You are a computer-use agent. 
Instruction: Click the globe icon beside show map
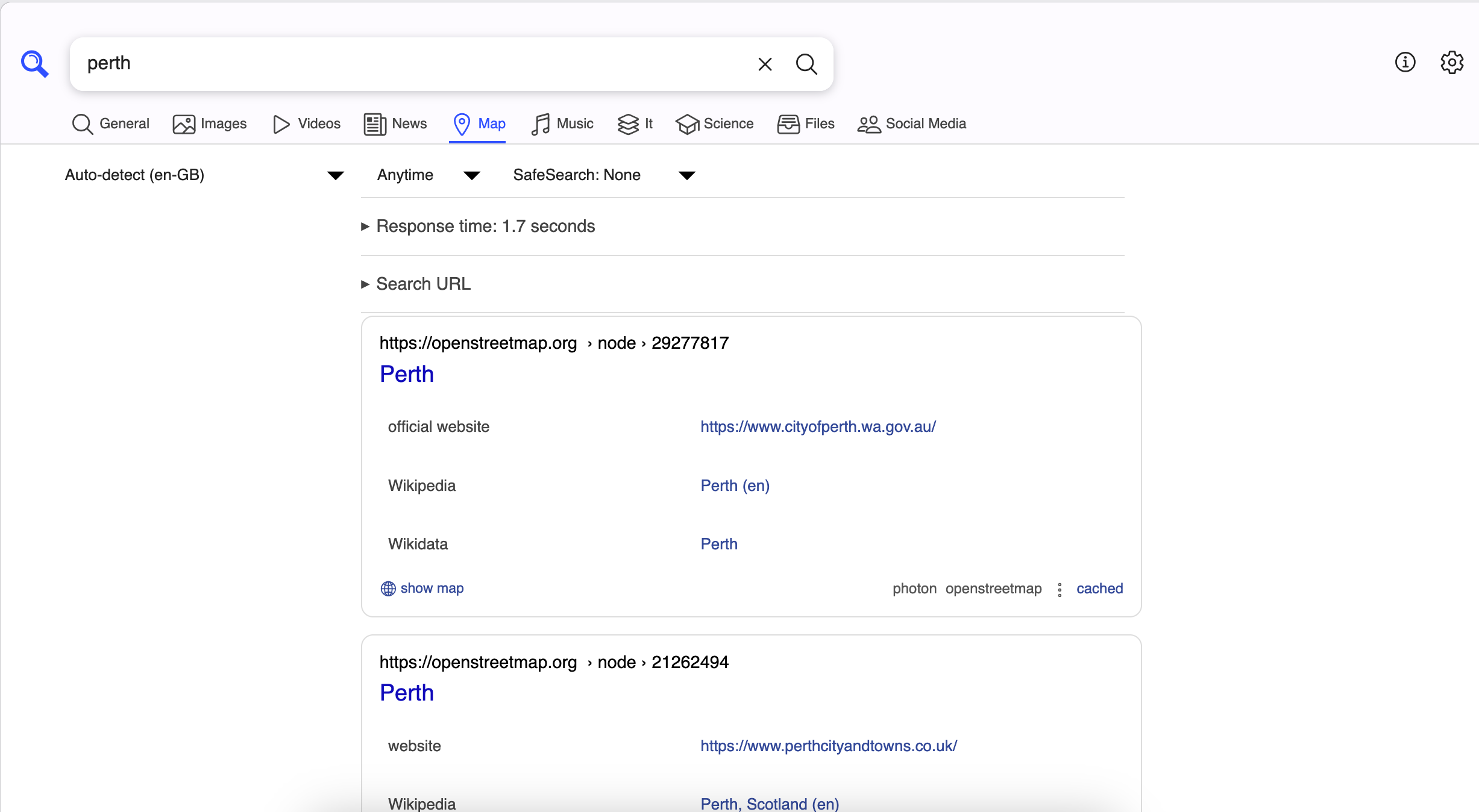point(388,589)
